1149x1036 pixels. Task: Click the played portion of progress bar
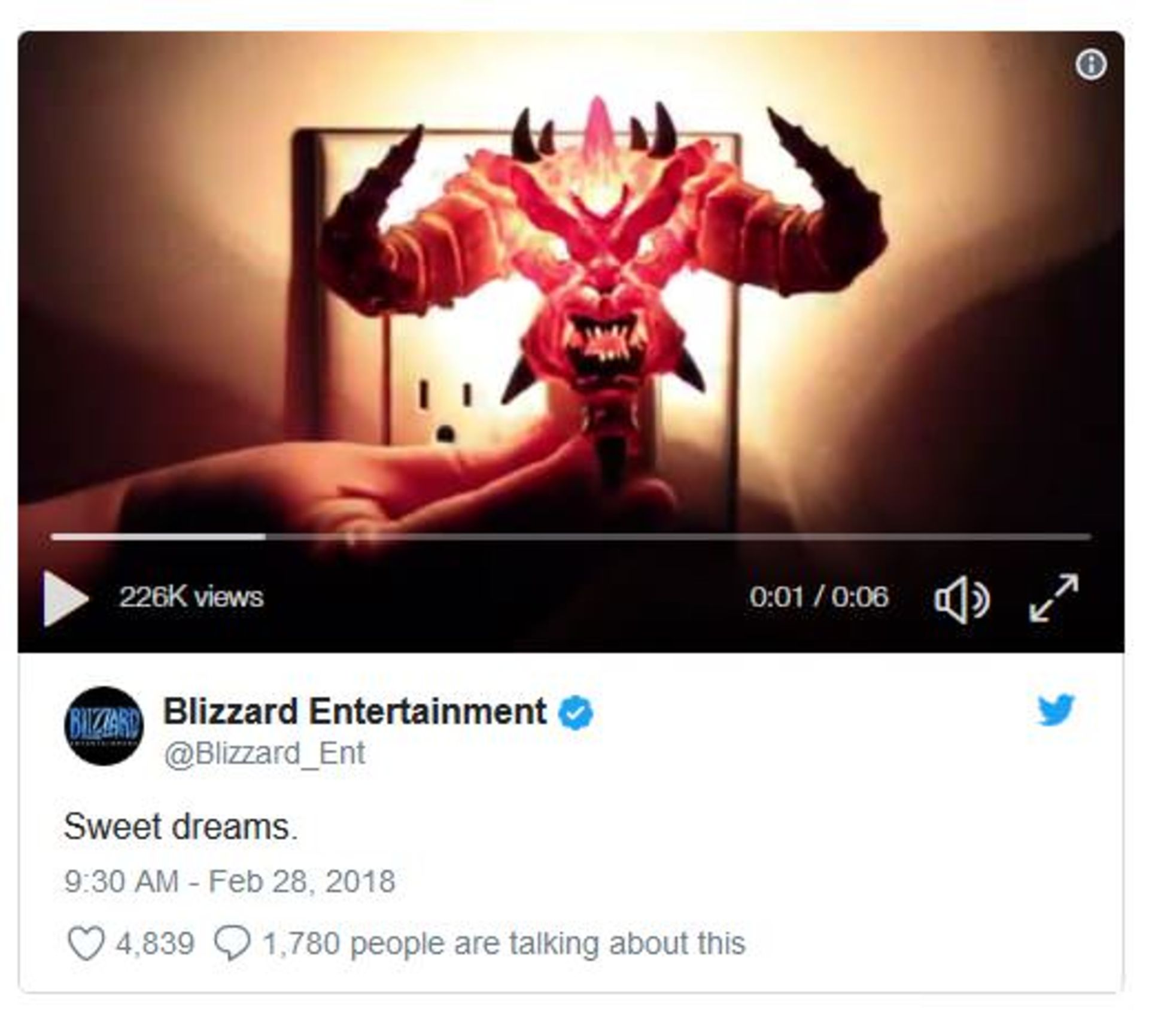point(159,537)
